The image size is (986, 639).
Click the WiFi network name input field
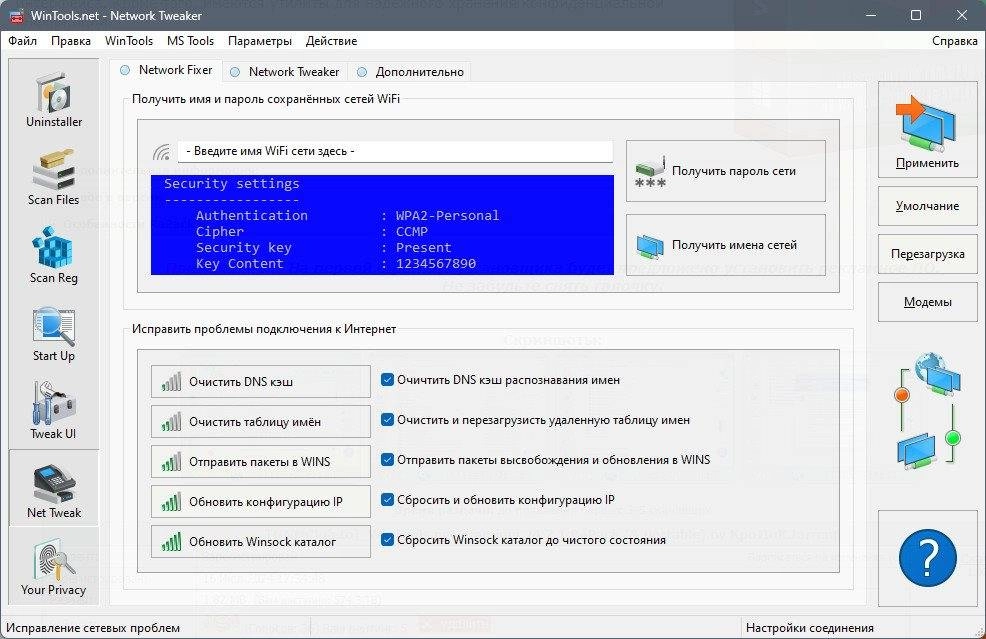pos(396,152)
